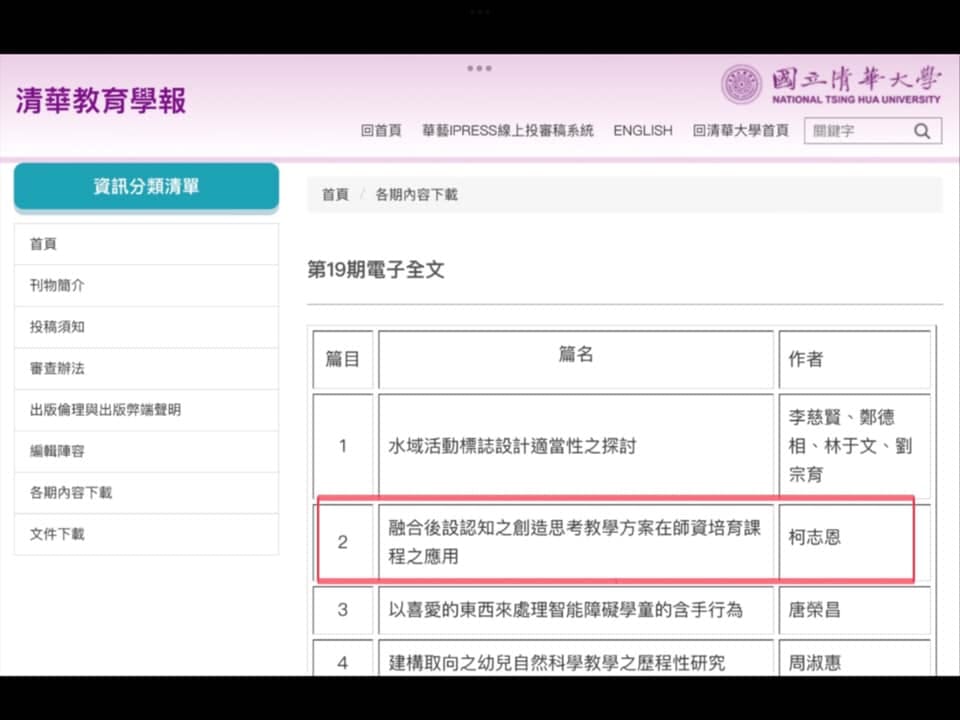Click the 清華教育學報 site title
The width and height of the screenshot is (960, 720).
[101, 100]
